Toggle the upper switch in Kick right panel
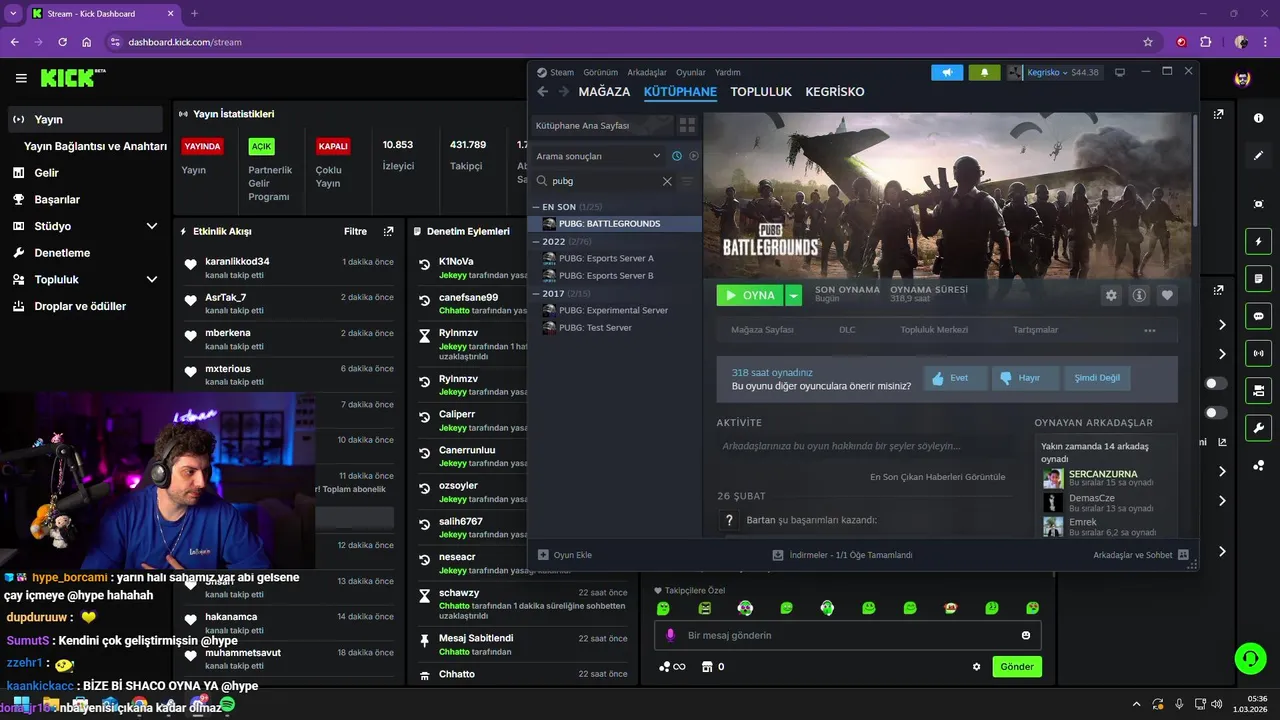This screenshot has height=720, width=1280. coord(1216,384)
